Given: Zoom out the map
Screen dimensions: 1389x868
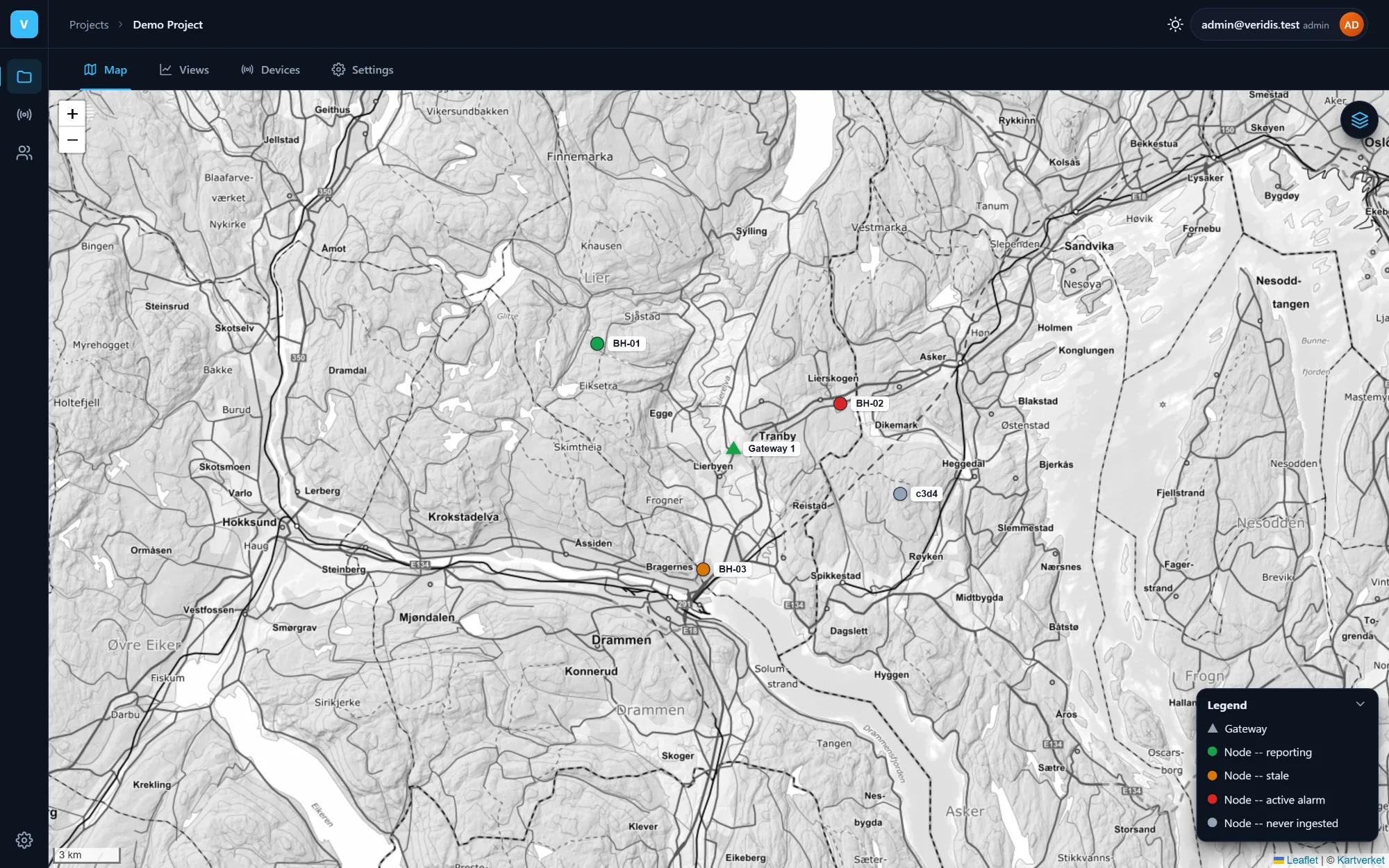Looking at the screenshot, I should [x=72, y=140].
